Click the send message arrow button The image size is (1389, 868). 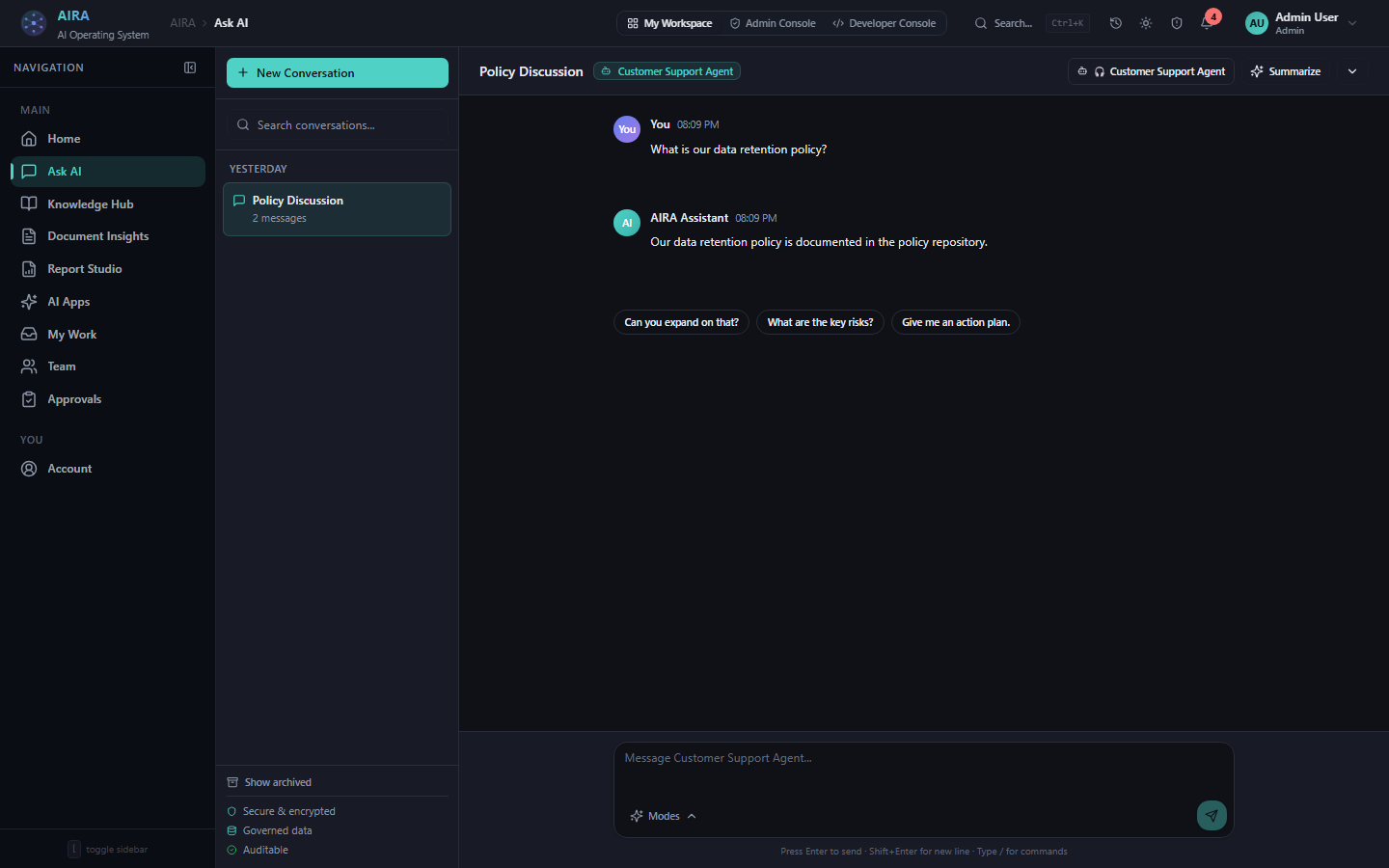1212,815
